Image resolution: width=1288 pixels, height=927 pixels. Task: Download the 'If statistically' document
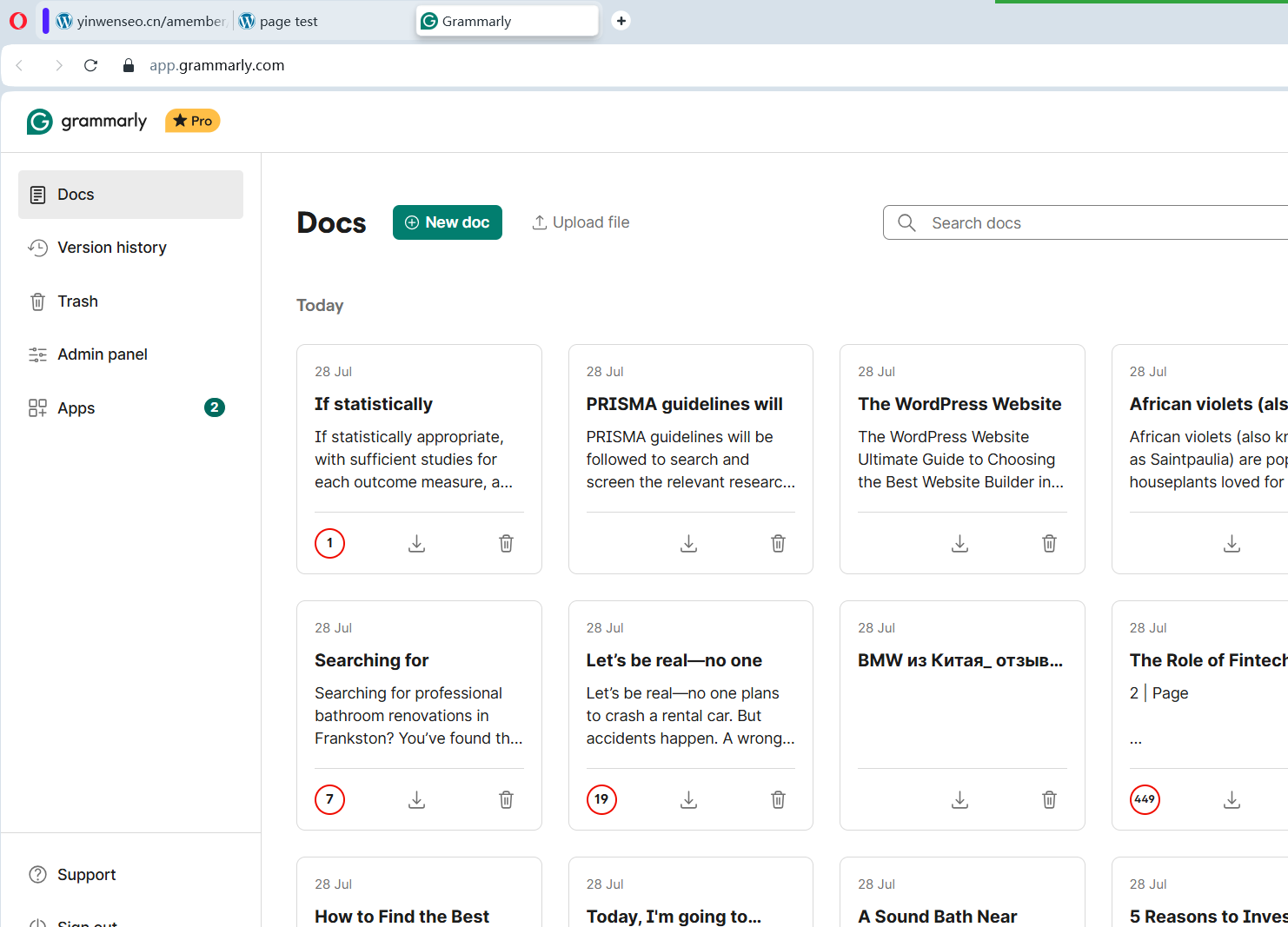point(417,544)
